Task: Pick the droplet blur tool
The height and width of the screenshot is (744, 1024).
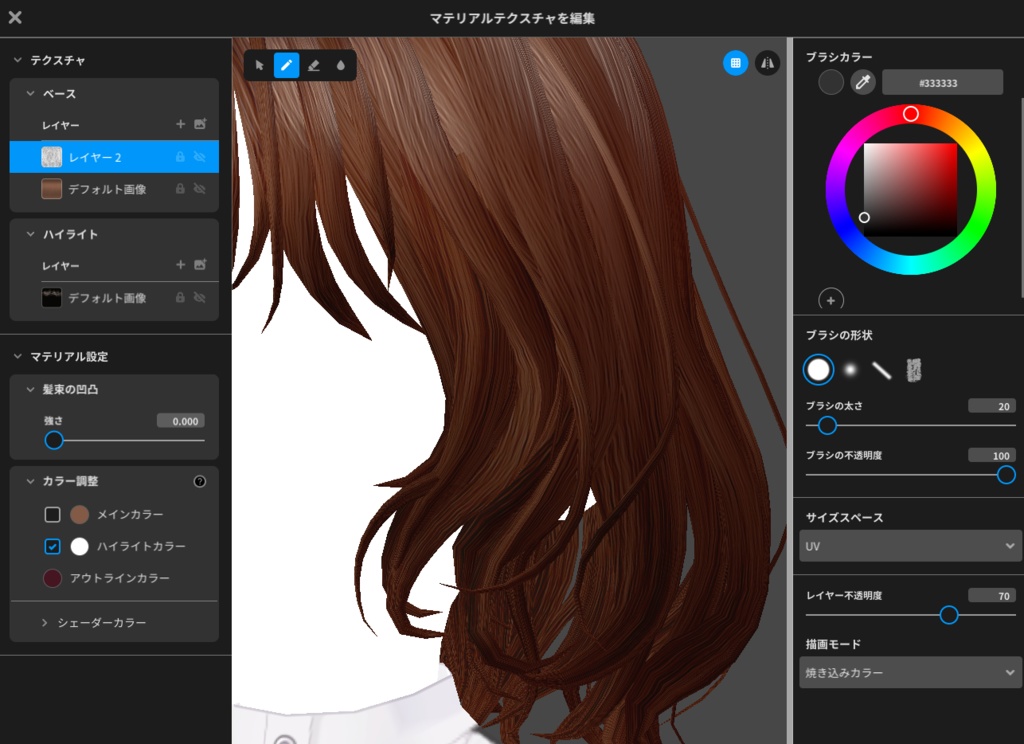Action: click(341, 65)
